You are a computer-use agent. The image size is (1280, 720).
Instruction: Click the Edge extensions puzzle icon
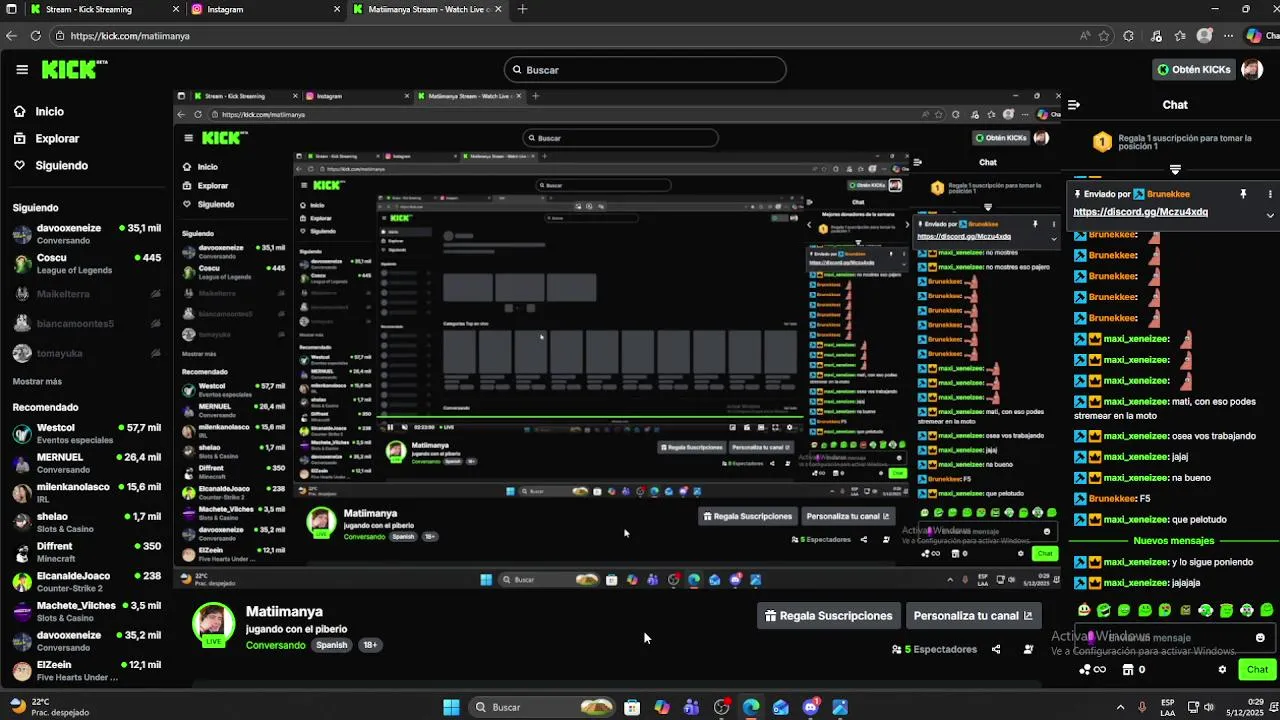1129,36
